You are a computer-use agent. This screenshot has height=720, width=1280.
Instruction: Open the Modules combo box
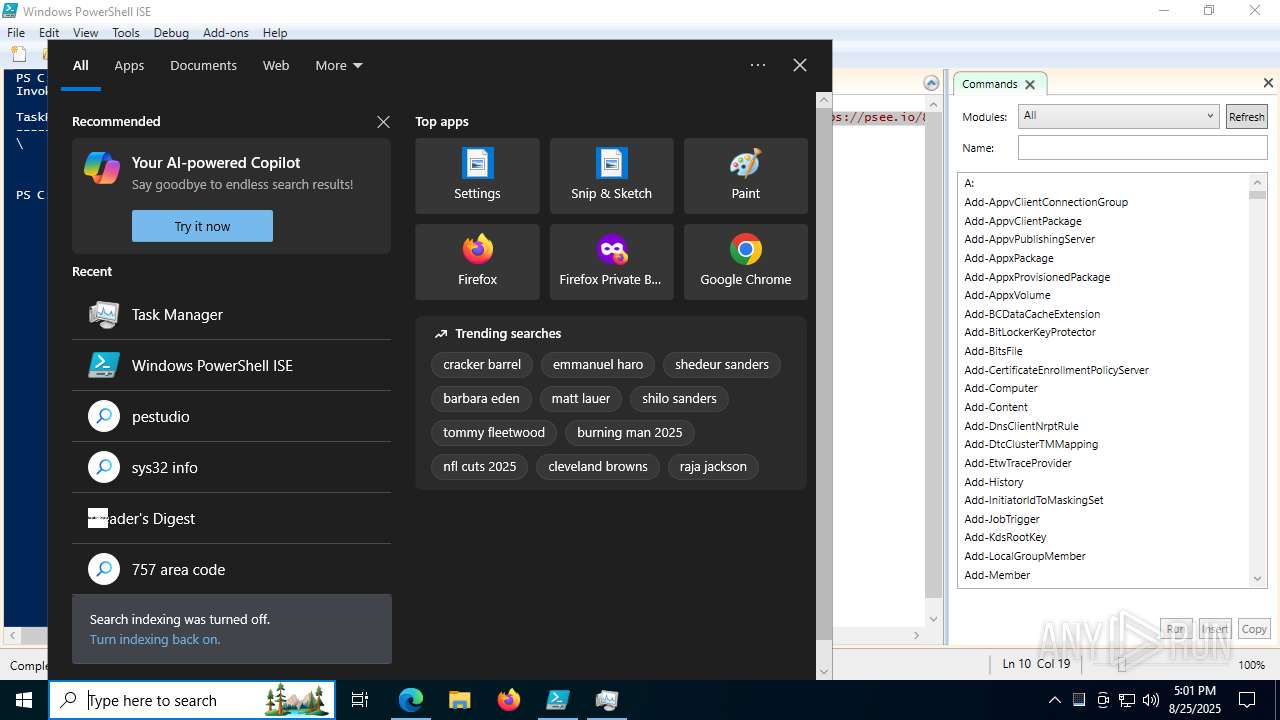pos(1118,116)
